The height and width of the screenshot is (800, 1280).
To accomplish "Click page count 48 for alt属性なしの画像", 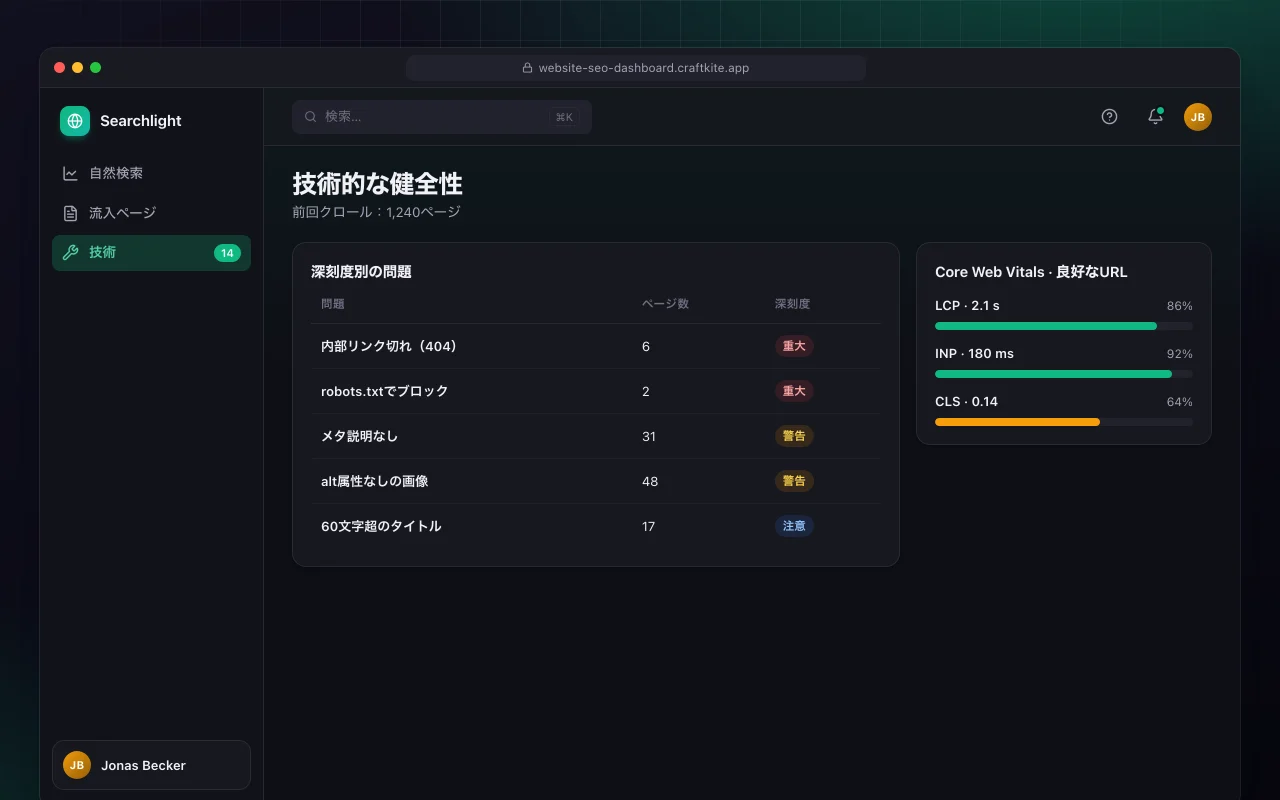I will click(x=650, y=482).
